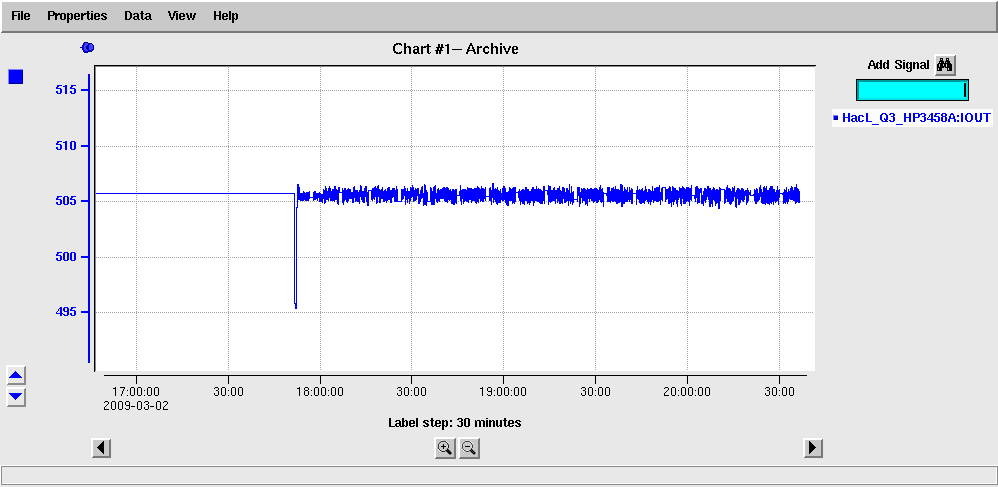The width and height of the screenshot is (998, 487).
Task: Shift the Y axis up with the up arrow
Action: point(16,376)
